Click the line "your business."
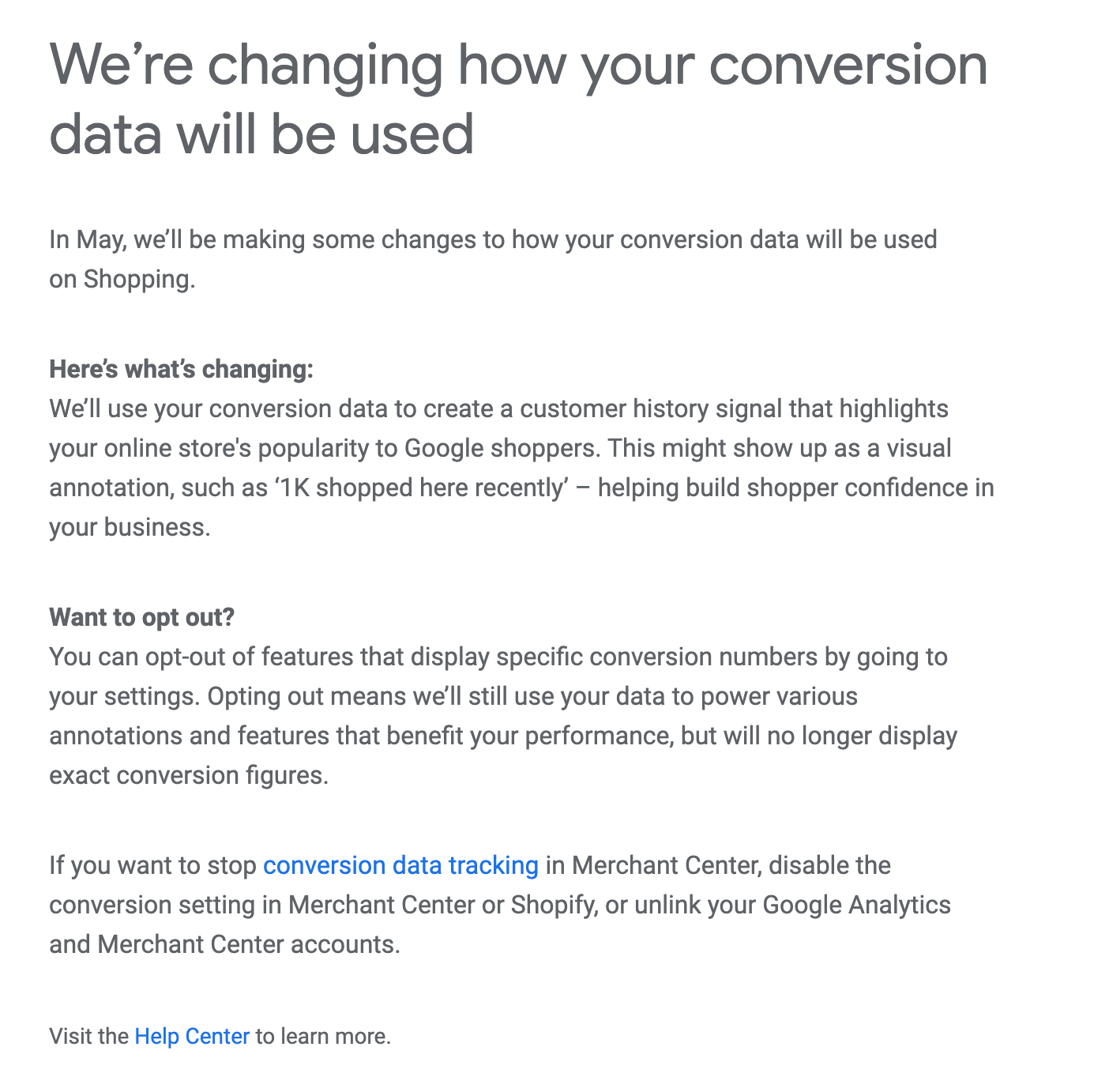This screenshot has height=1092, width=1109. [x=130, y=527]
